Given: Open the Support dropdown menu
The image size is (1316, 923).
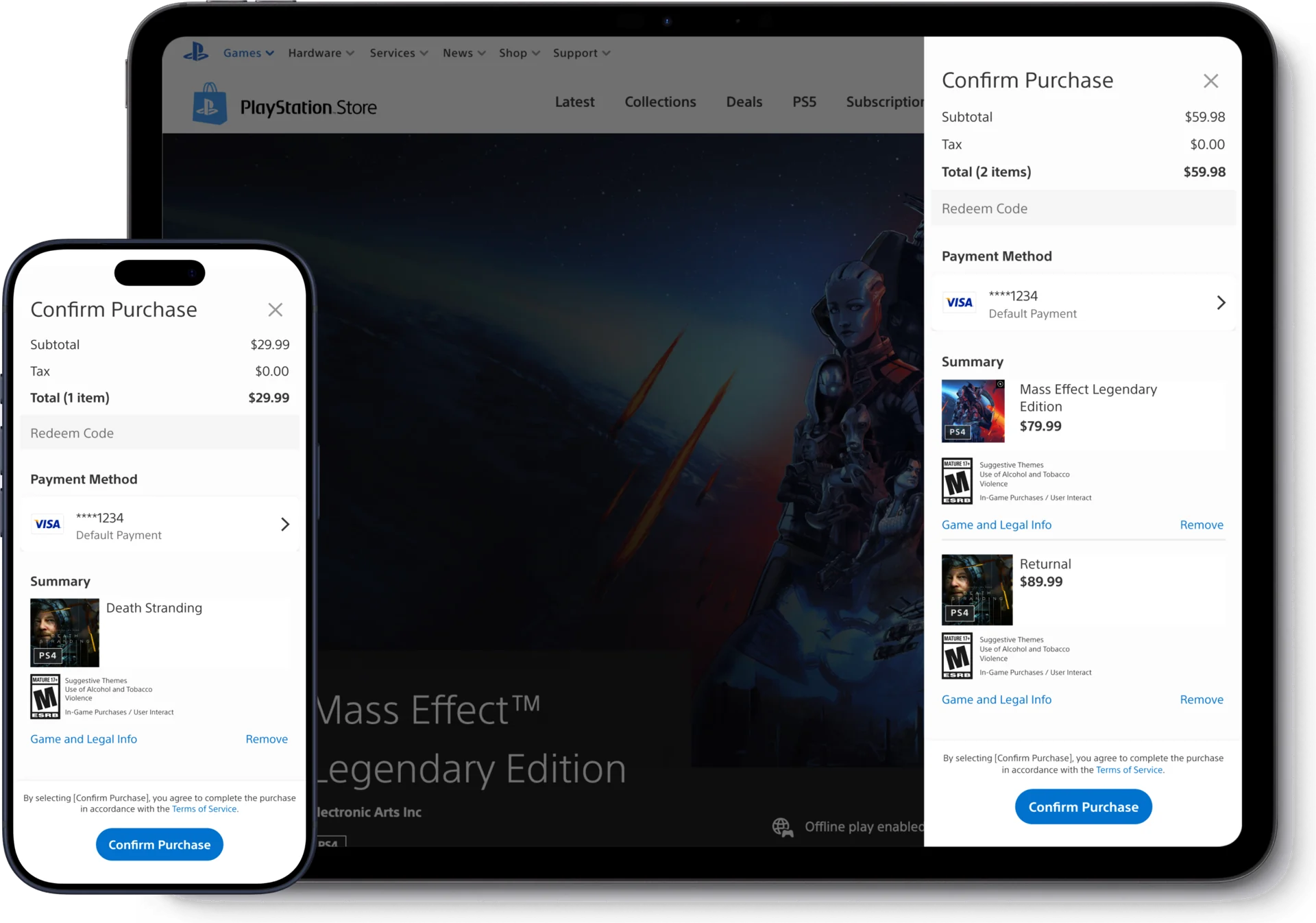Looking at the screenshot, I should (581, 53).
